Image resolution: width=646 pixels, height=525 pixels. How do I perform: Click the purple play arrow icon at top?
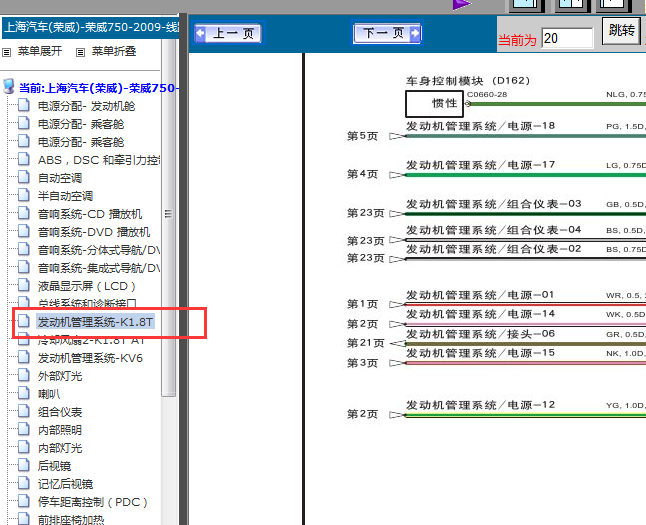tap(461, 5)
